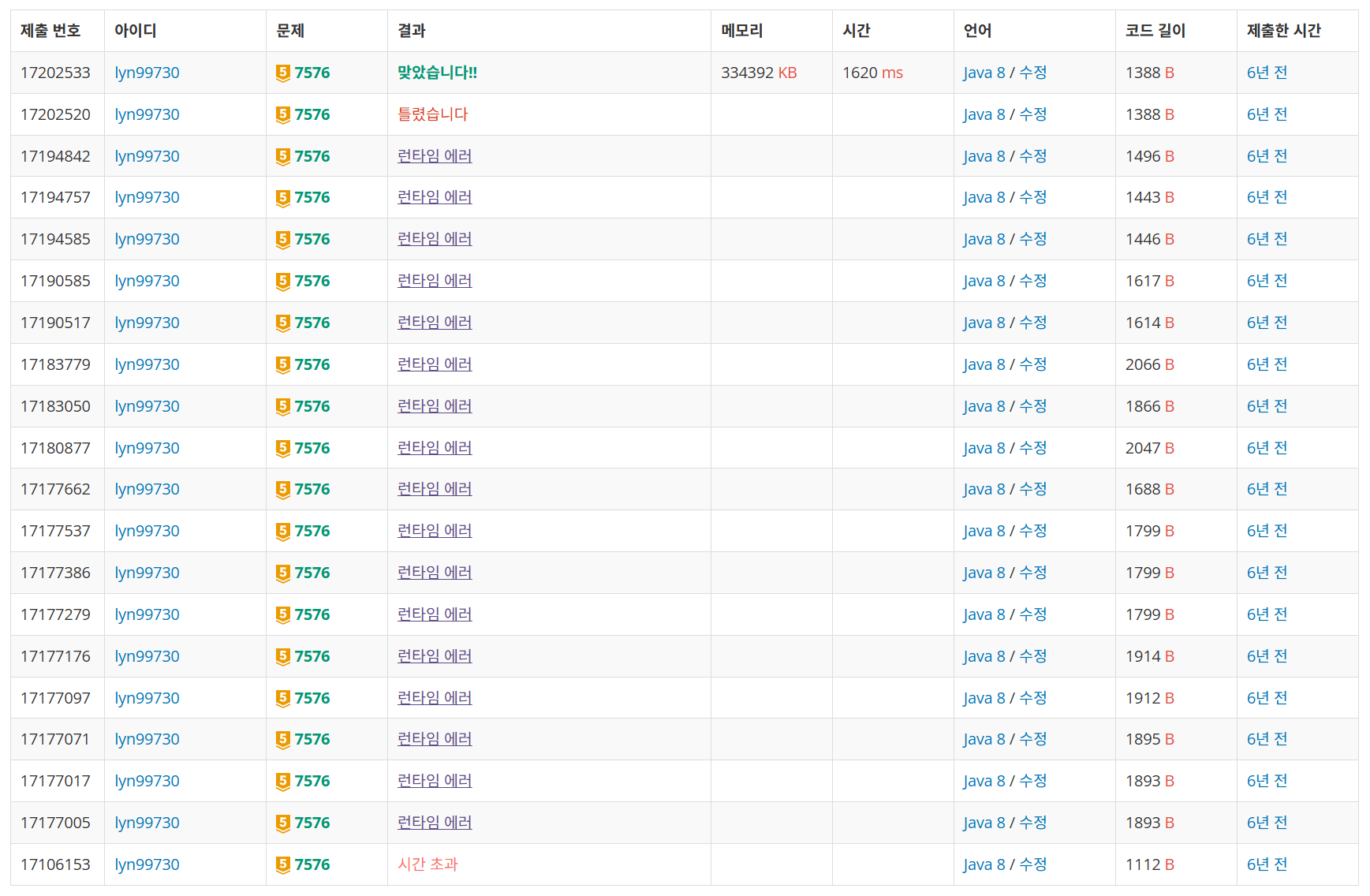Click the tier badge icon in row 17180877
This screenshot has height=896, width=1370.
coord(283,449)
